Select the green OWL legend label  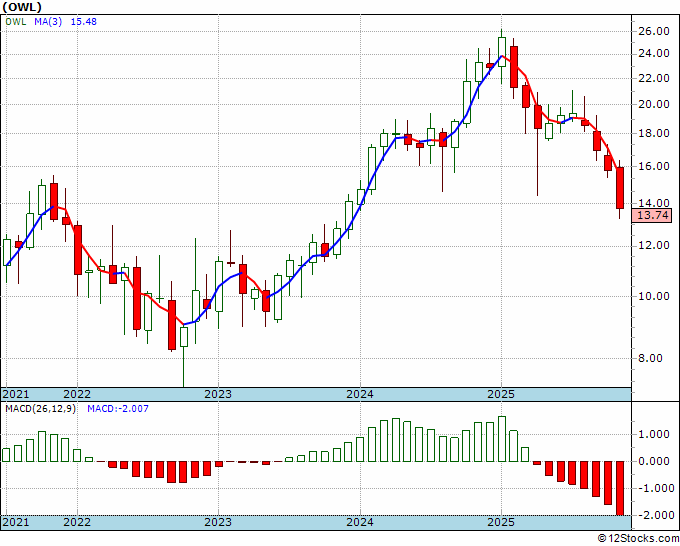click(x=16, y=21)
